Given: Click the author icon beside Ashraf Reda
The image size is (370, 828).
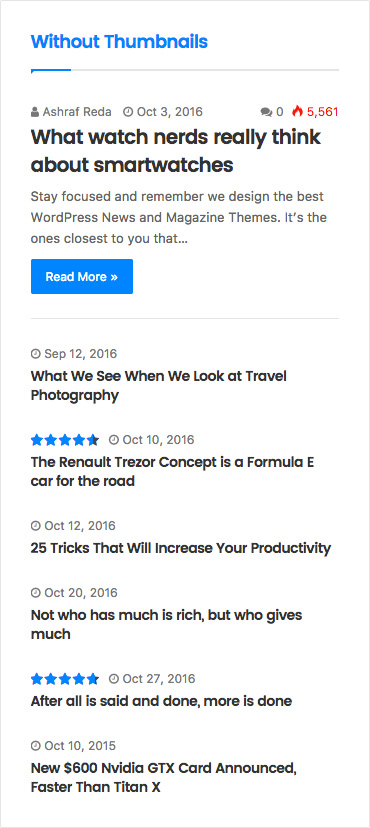Looking at the screenshot, I should pos(35,112).
